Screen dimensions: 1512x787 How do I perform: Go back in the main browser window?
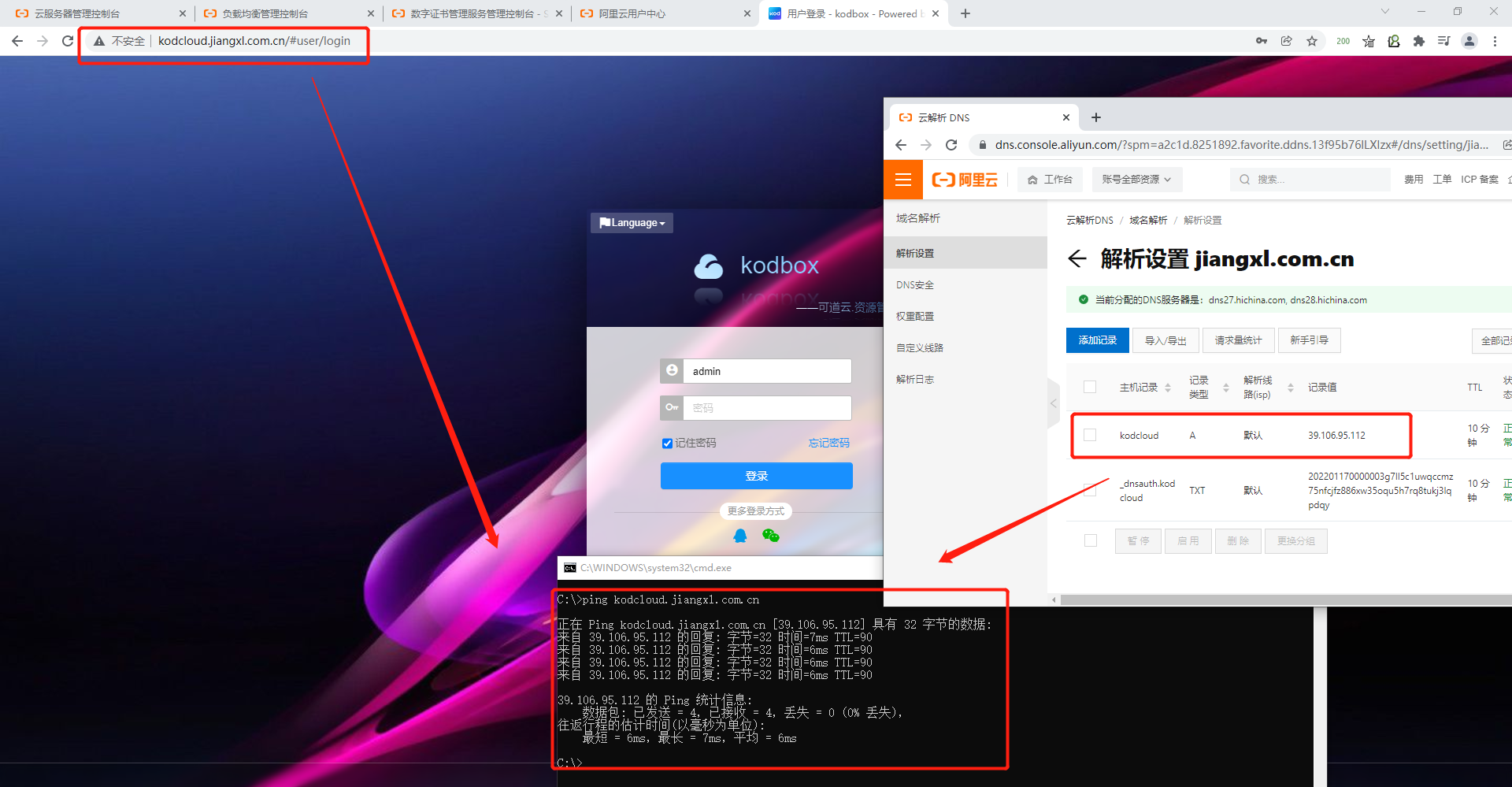pyautogui.click(x=17, y=41)
